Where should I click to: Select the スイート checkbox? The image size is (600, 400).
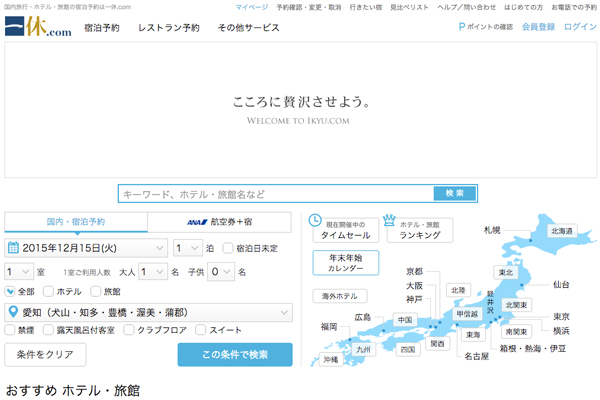[x=201, y=330]
